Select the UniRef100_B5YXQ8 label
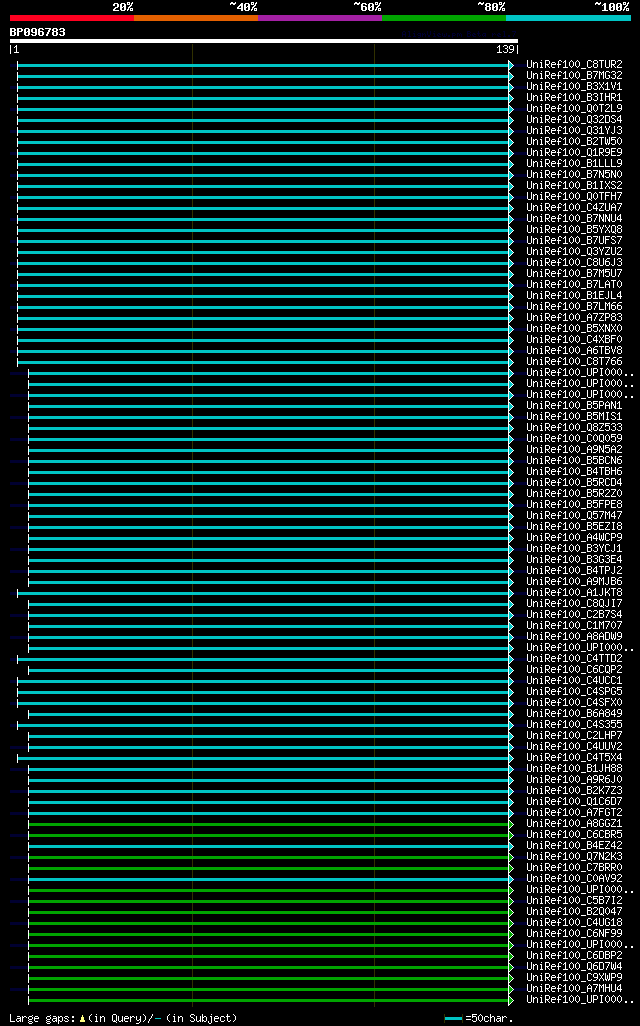 (x=575, y=230)
